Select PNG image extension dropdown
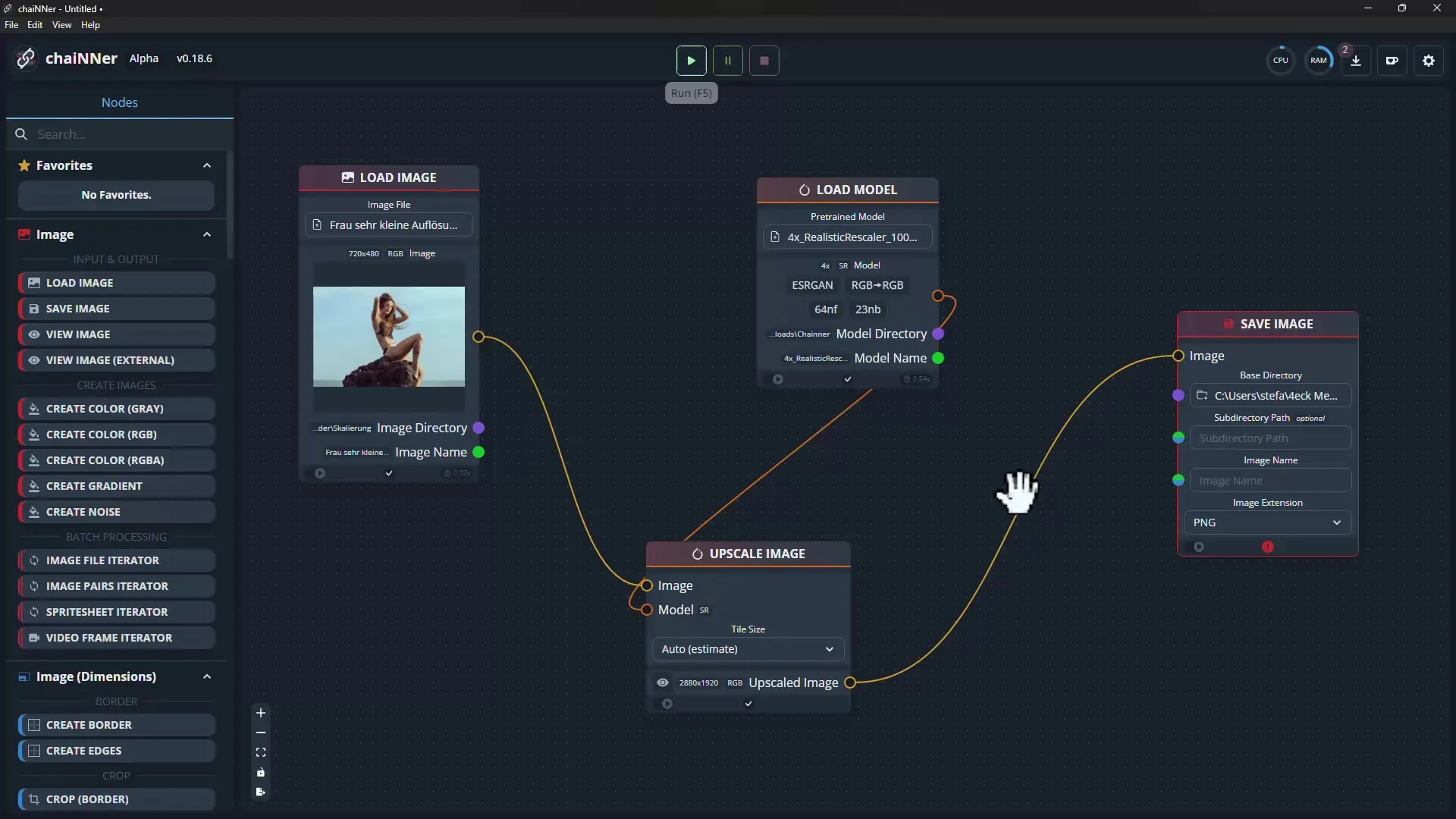The width and height of the screenshot is (1456, 819). (x=1267, y=521)
